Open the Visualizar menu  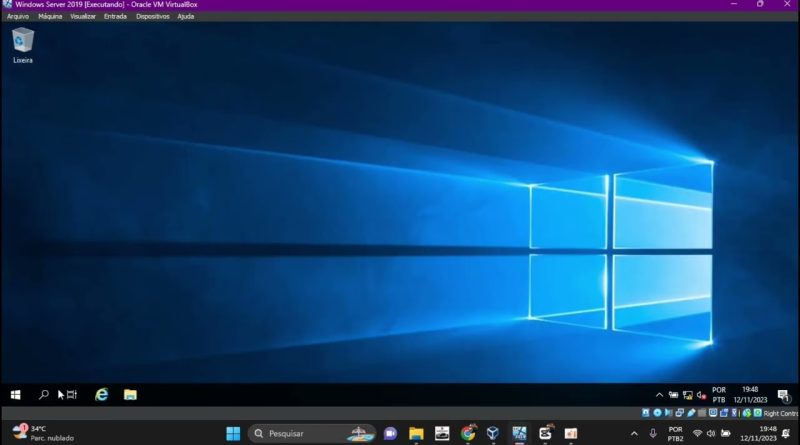83,16
